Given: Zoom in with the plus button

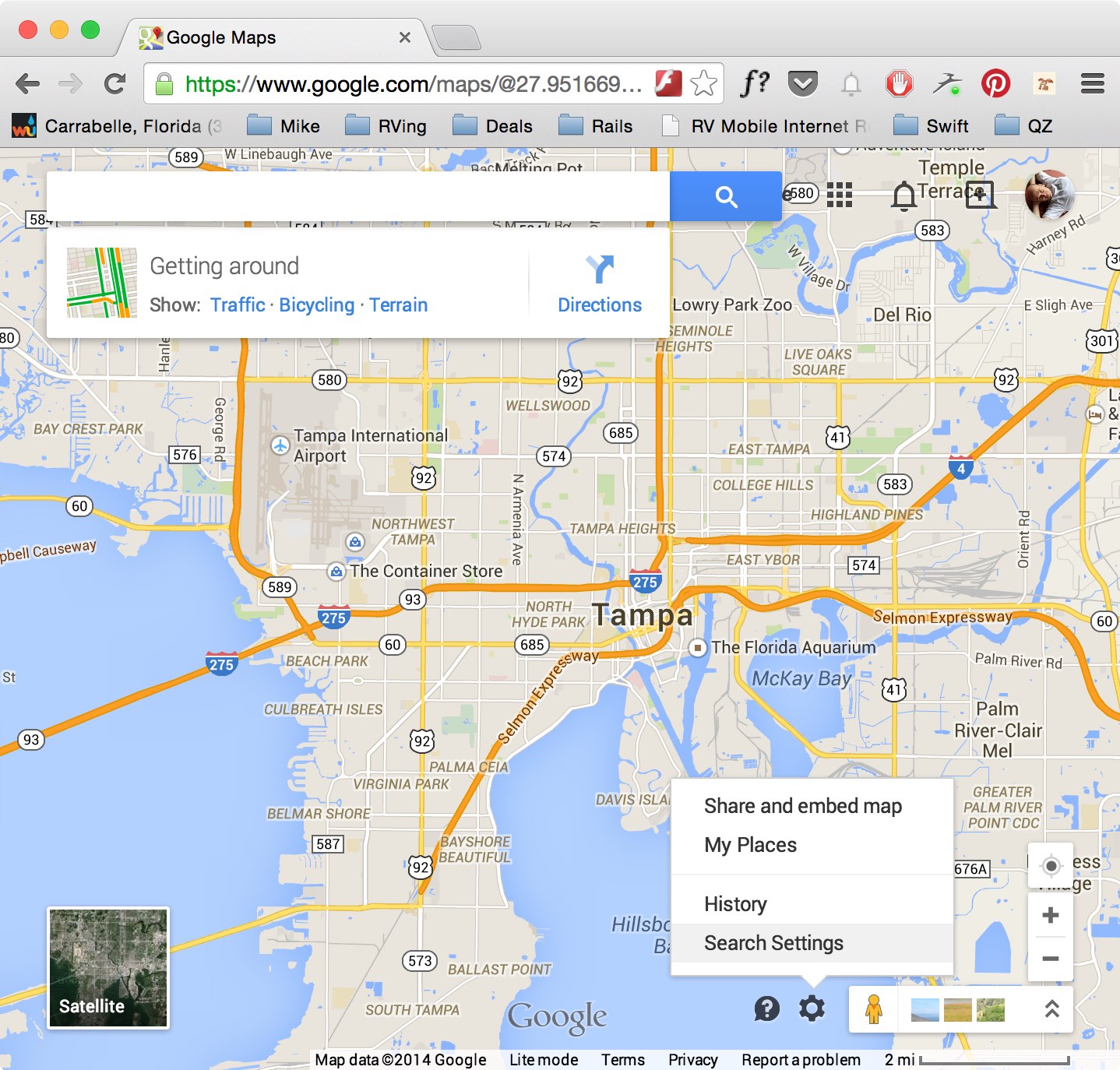Looking at the screenshot, I should click(1051, 915).
